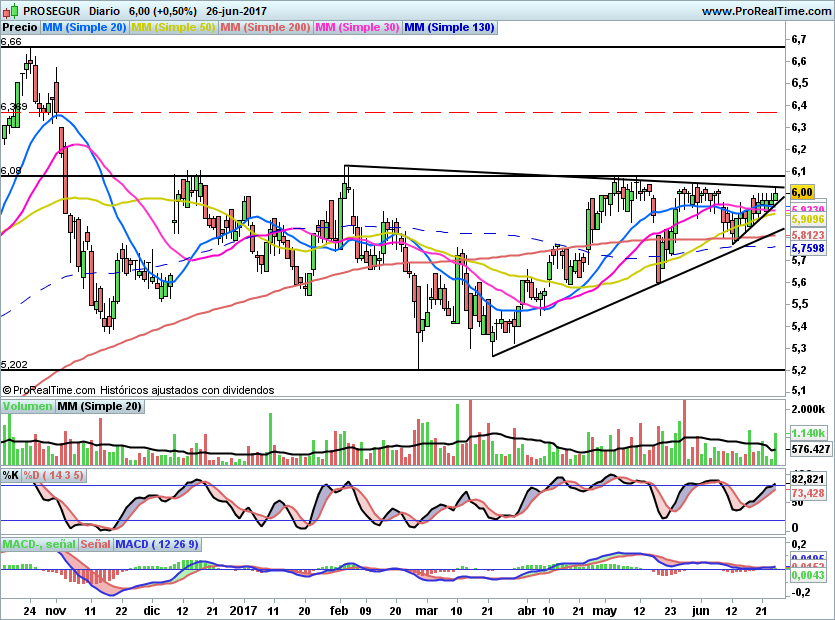Select the Precio indicator label
Viewport: 835px width, 620px height.
click(x=20, y=27)
